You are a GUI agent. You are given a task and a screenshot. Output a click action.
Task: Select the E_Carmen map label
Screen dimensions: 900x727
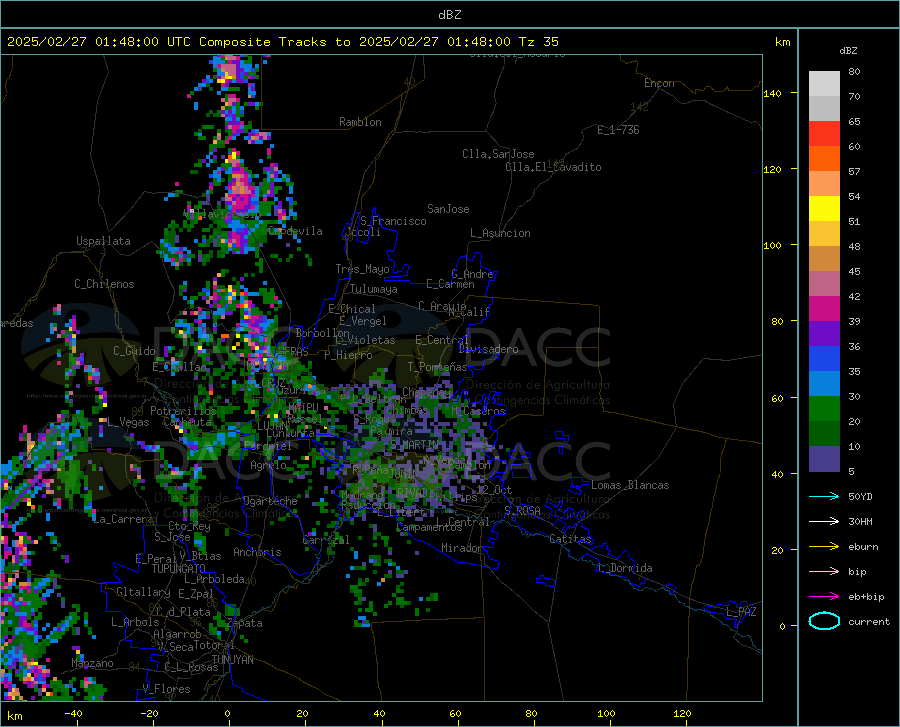click(x=450, y=284)
